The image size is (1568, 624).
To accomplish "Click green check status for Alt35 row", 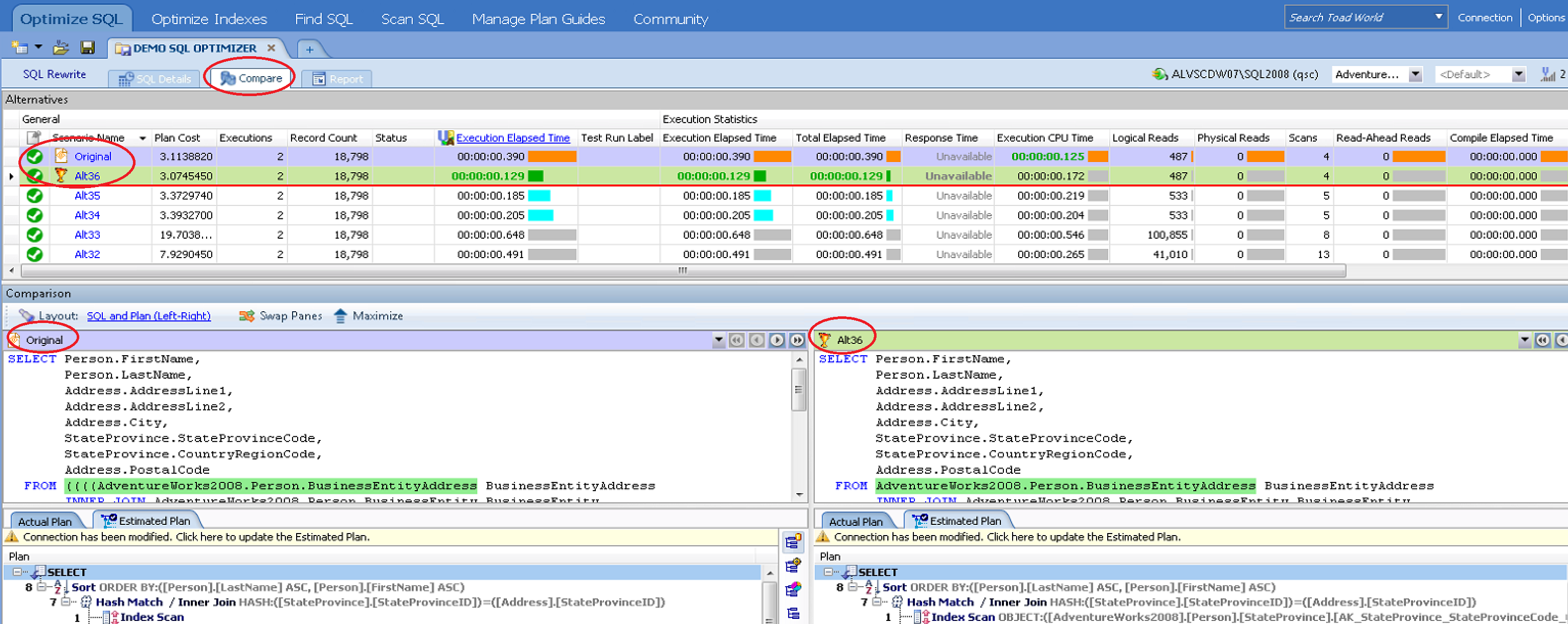I will pos(35,196).
